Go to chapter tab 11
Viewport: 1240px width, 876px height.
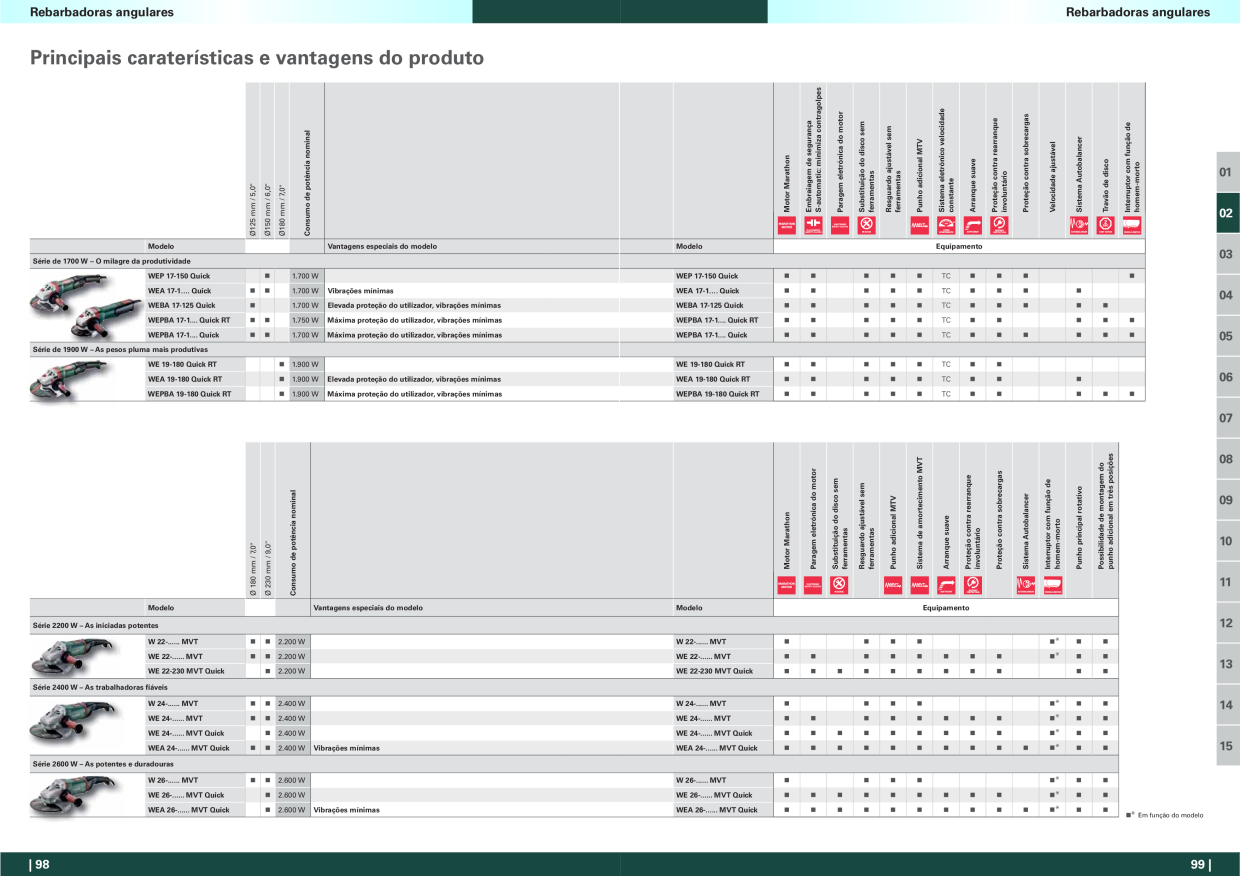[x=1228, y=582]
